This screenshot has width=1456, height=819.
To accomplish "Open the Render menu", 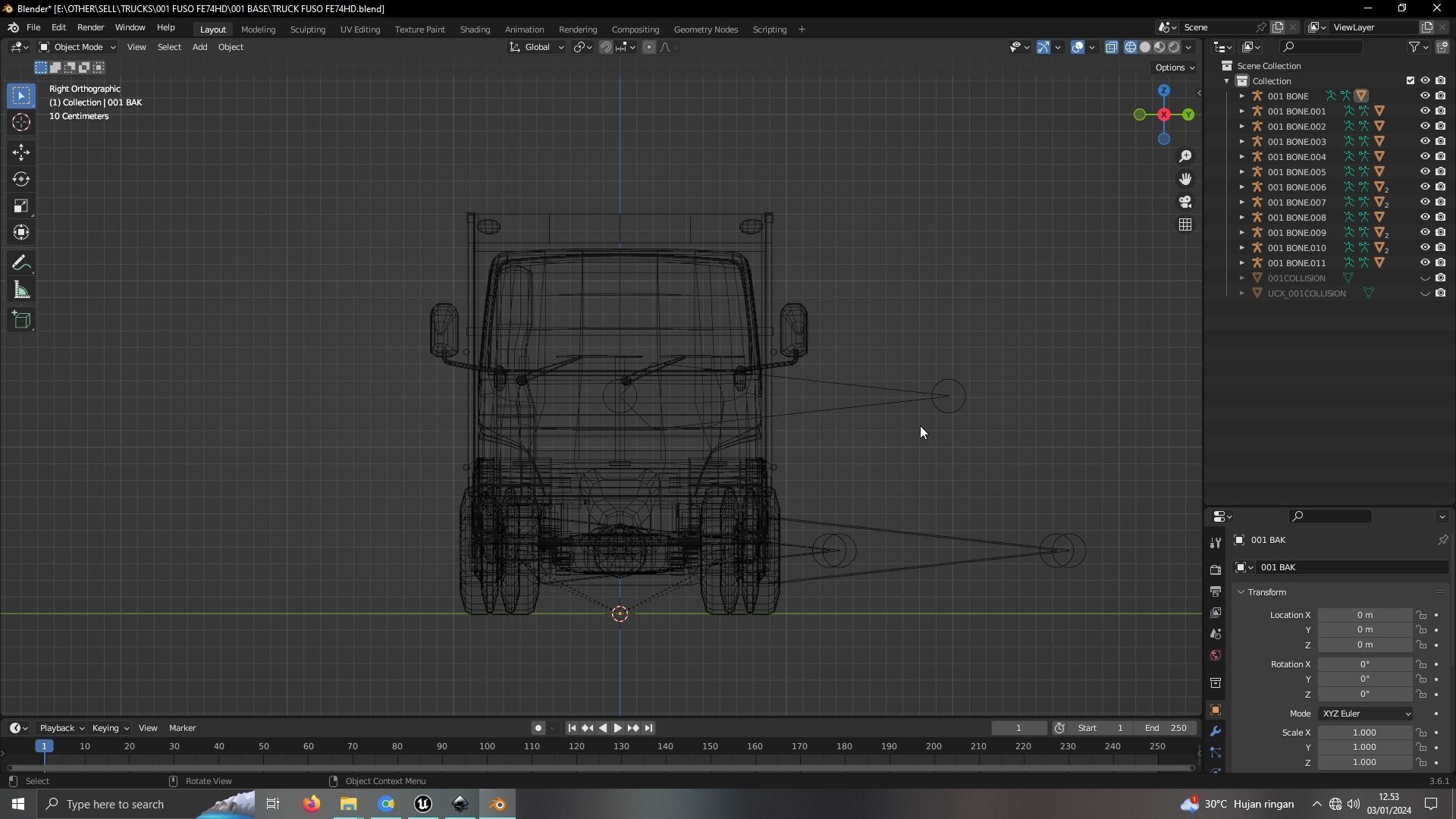I will (90, 28).
